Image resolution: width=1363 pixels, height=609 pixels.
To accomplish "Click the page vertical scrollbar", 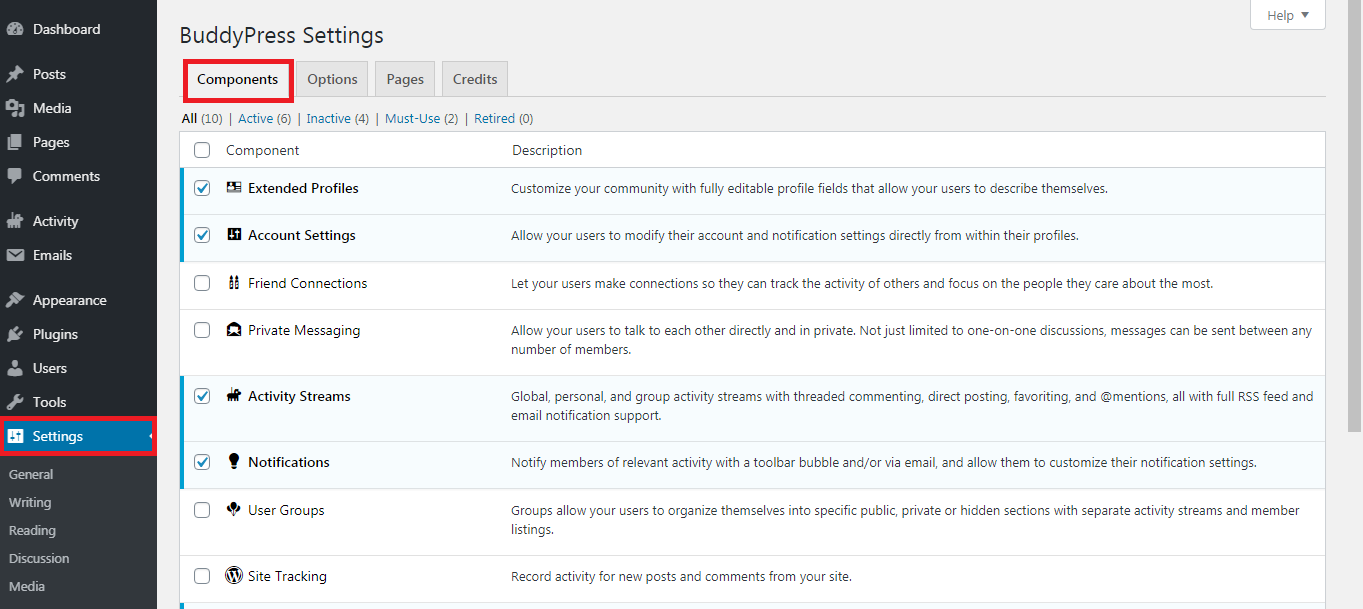I will 1354,215.
